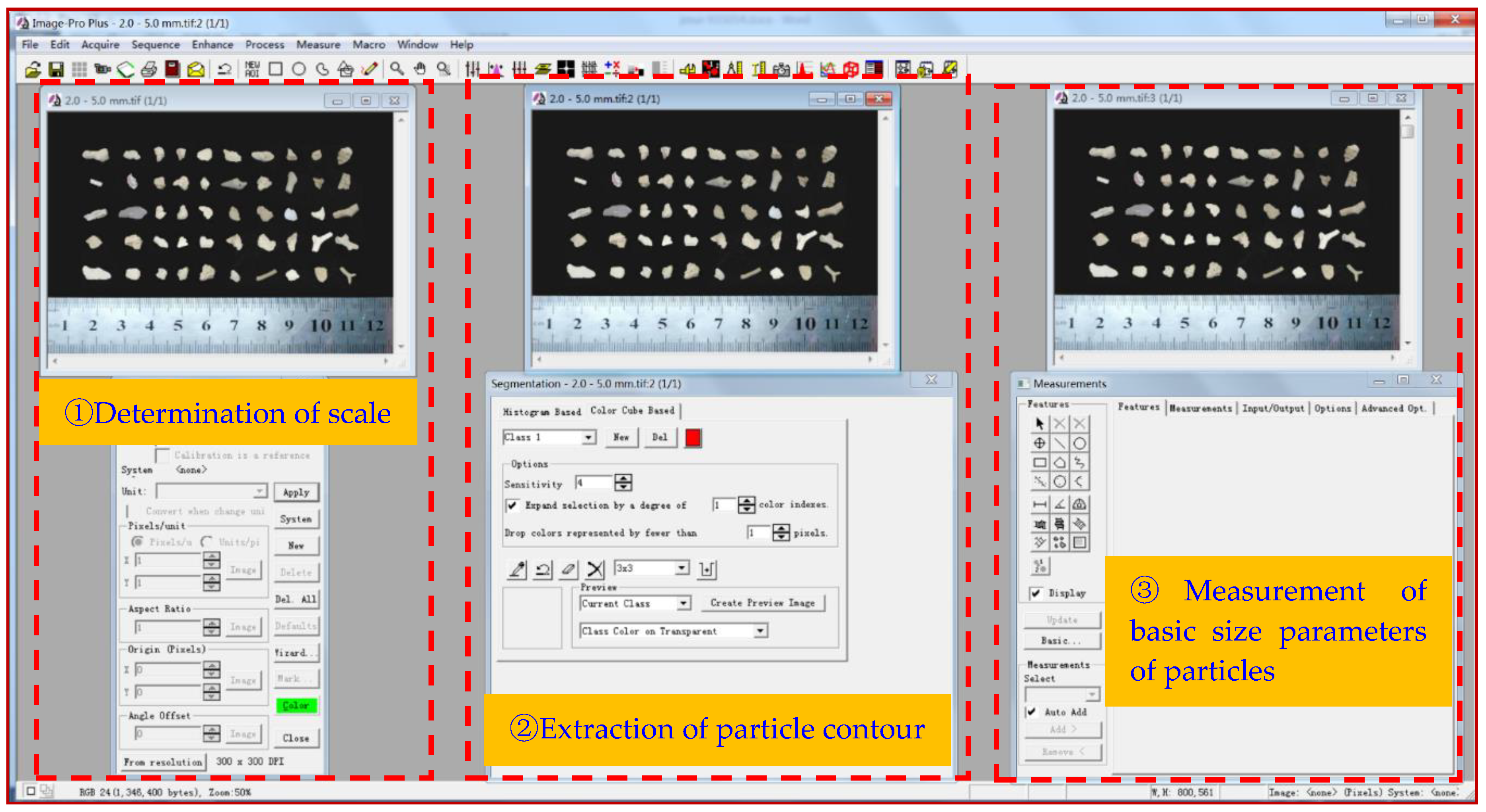Click the print toolbar icon

[x=149, y=70]
